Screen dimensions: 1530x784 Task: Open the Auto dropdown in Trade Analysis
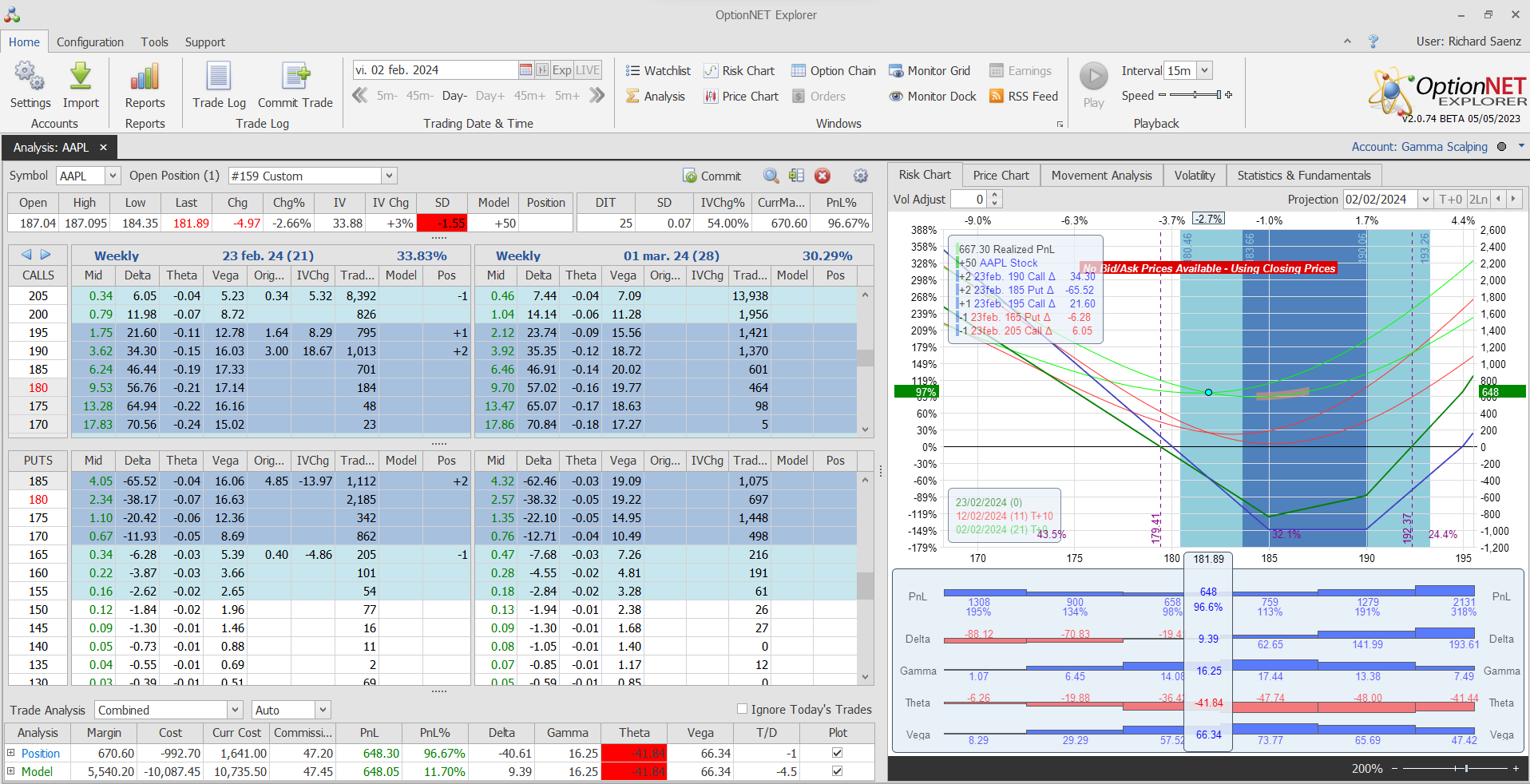click(323, 710)
